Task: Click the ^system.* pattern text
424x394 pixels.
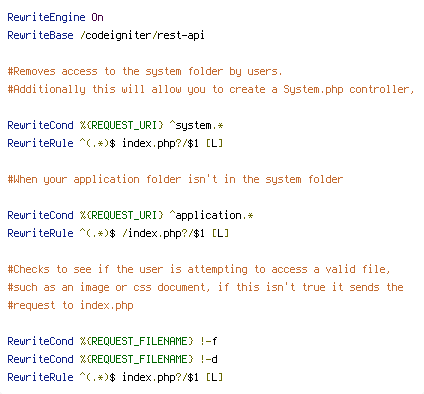Action: coord(196,125)
